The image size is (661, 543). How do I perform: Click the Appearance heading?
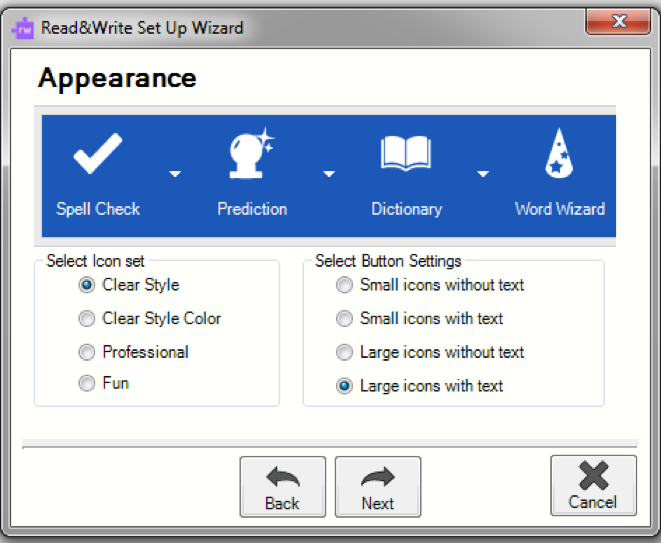[117, 79]
